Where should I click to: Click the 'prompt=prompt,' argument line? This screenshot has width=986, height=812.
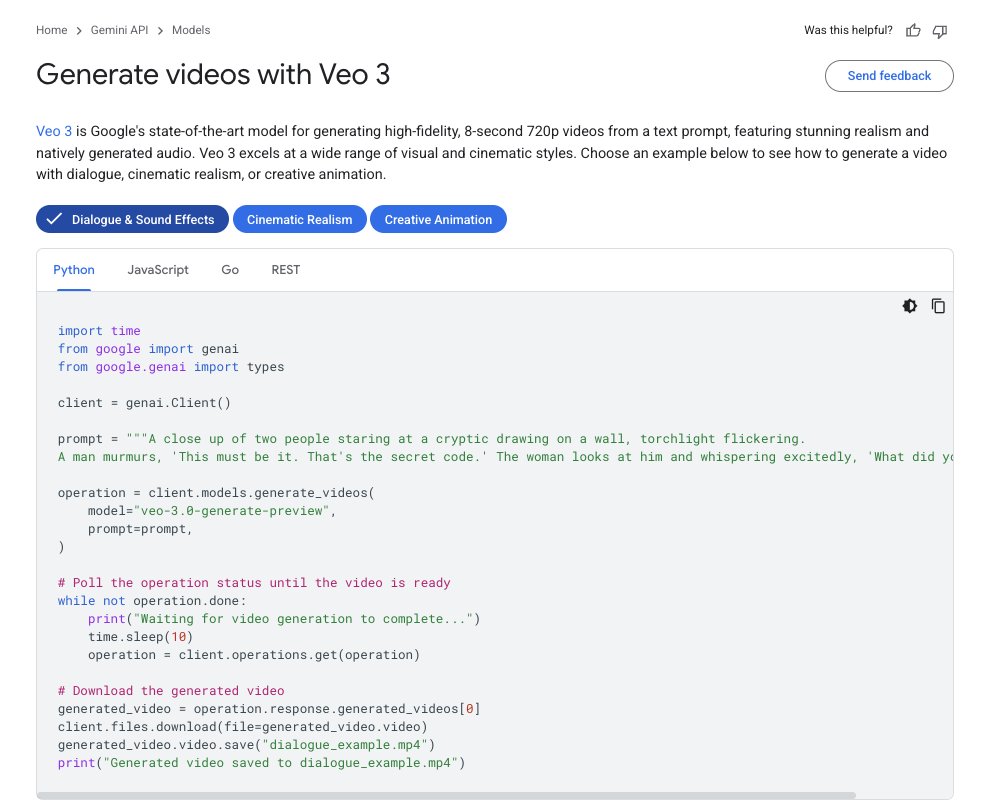140,529
